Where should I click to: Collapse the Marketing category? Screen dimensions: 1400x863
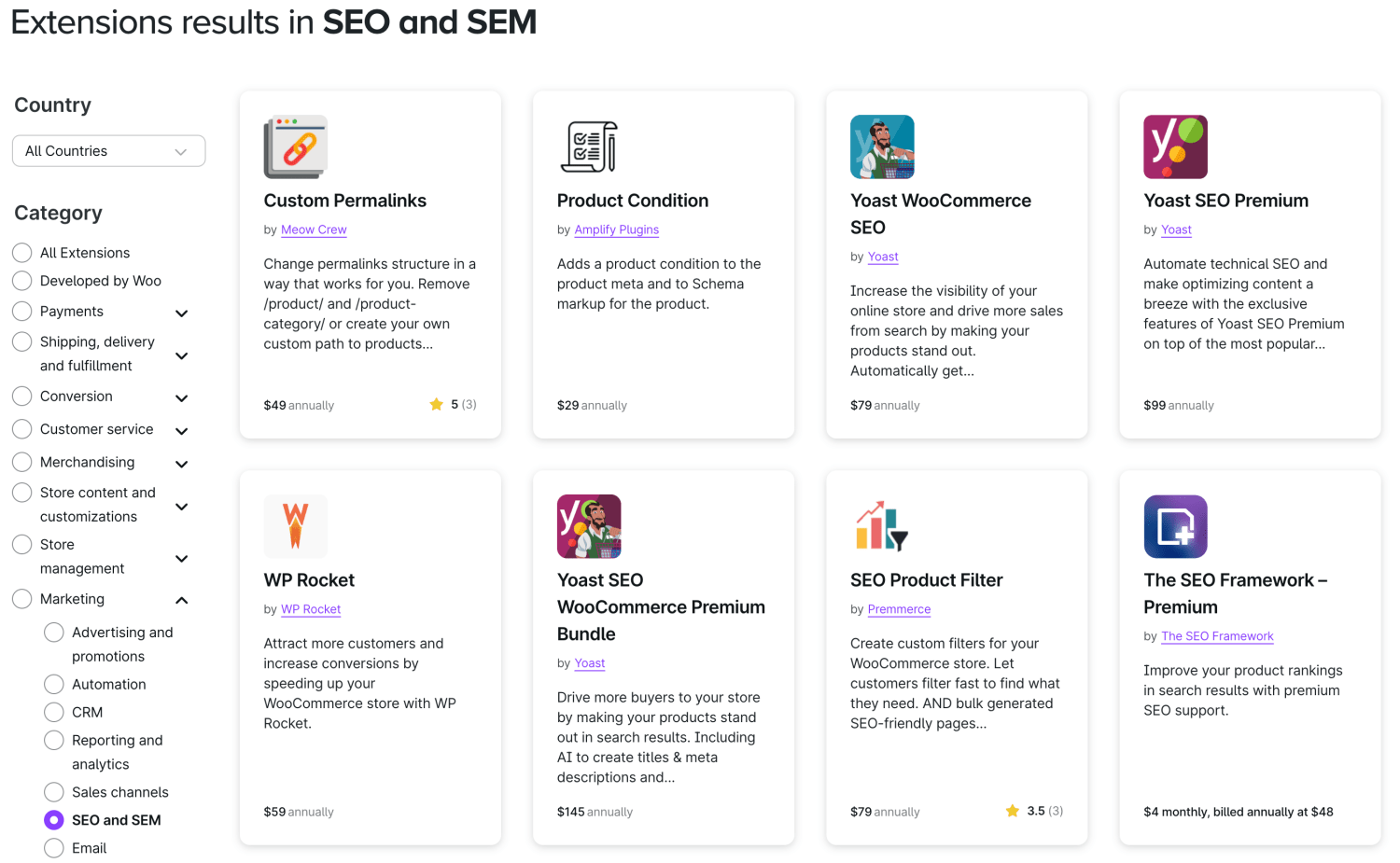pos(181,600)
